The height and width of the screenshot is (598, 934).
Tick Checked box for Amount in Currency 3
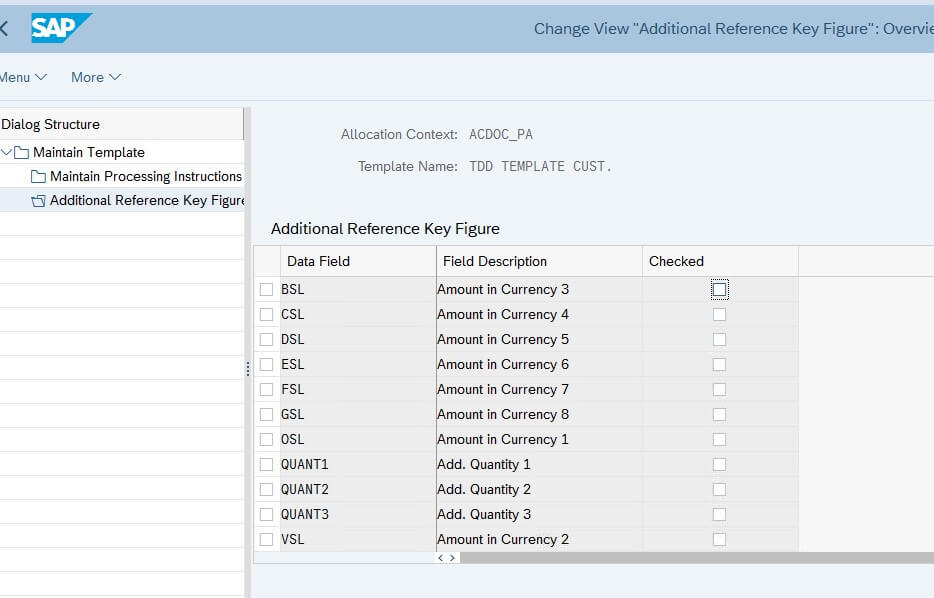point(720,289)
